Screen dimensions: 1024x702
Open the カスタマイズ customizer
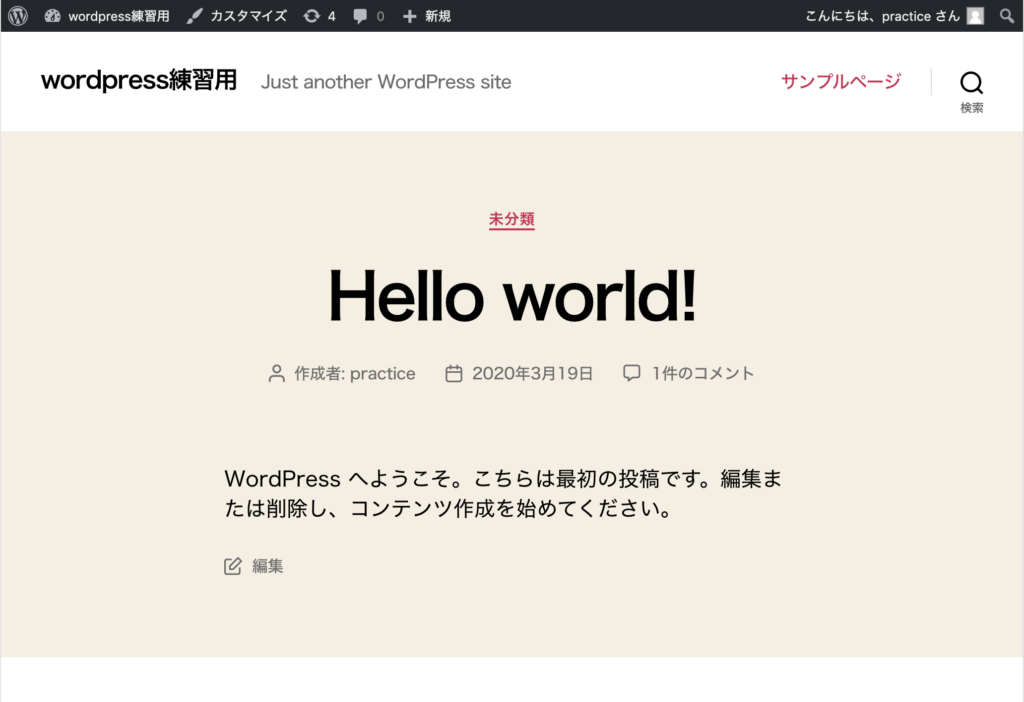237,16
